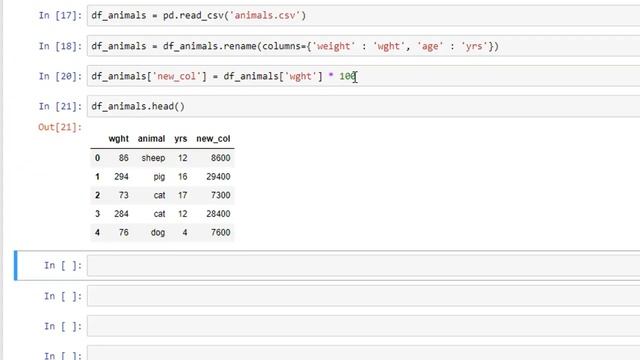The image size is (640, 360).
Task: Click the dog cell in row 4
Action: click(x=158, y=232)
